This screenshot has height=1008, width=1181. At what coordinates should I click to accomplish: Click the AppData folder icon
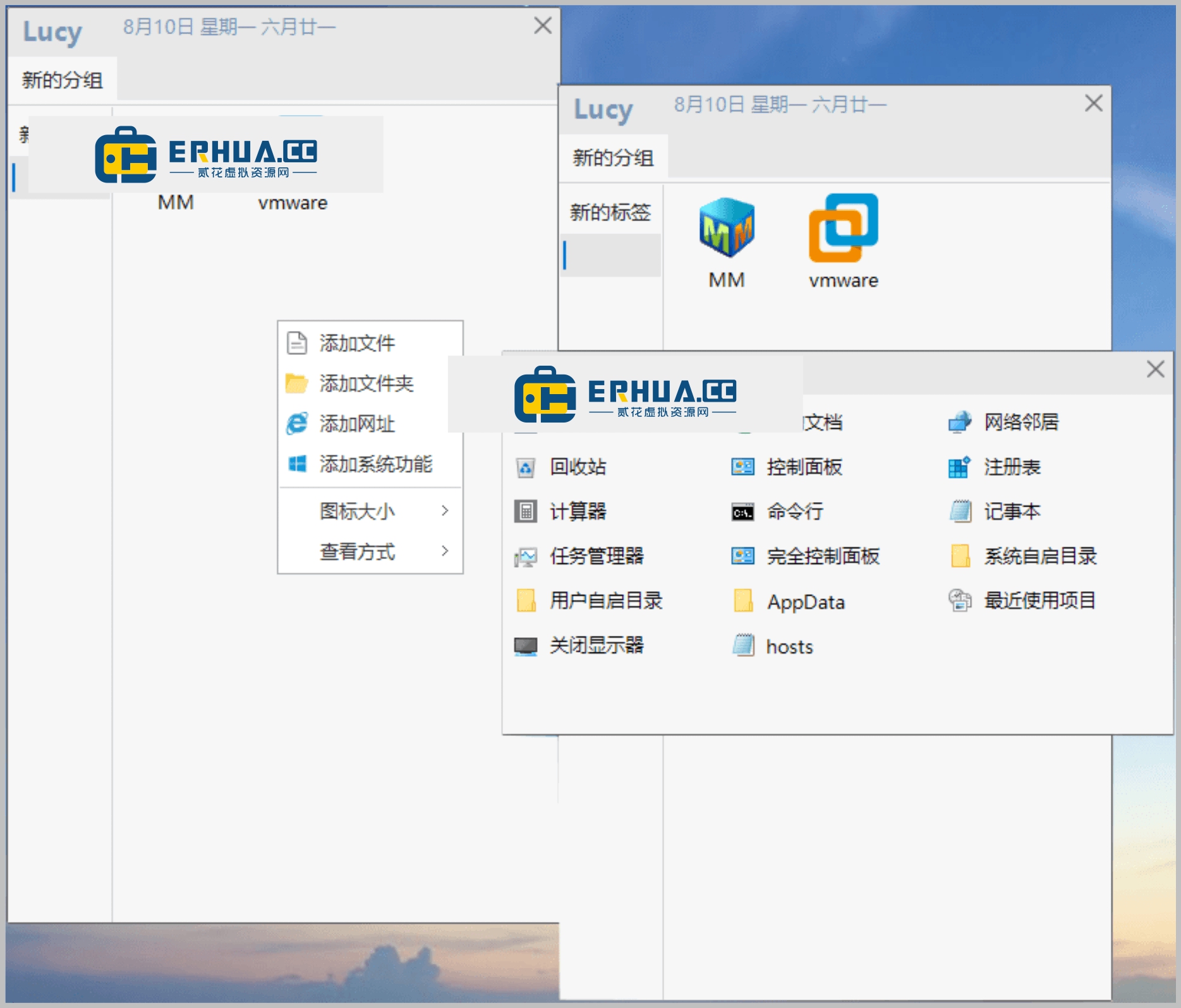coord(743,601)
